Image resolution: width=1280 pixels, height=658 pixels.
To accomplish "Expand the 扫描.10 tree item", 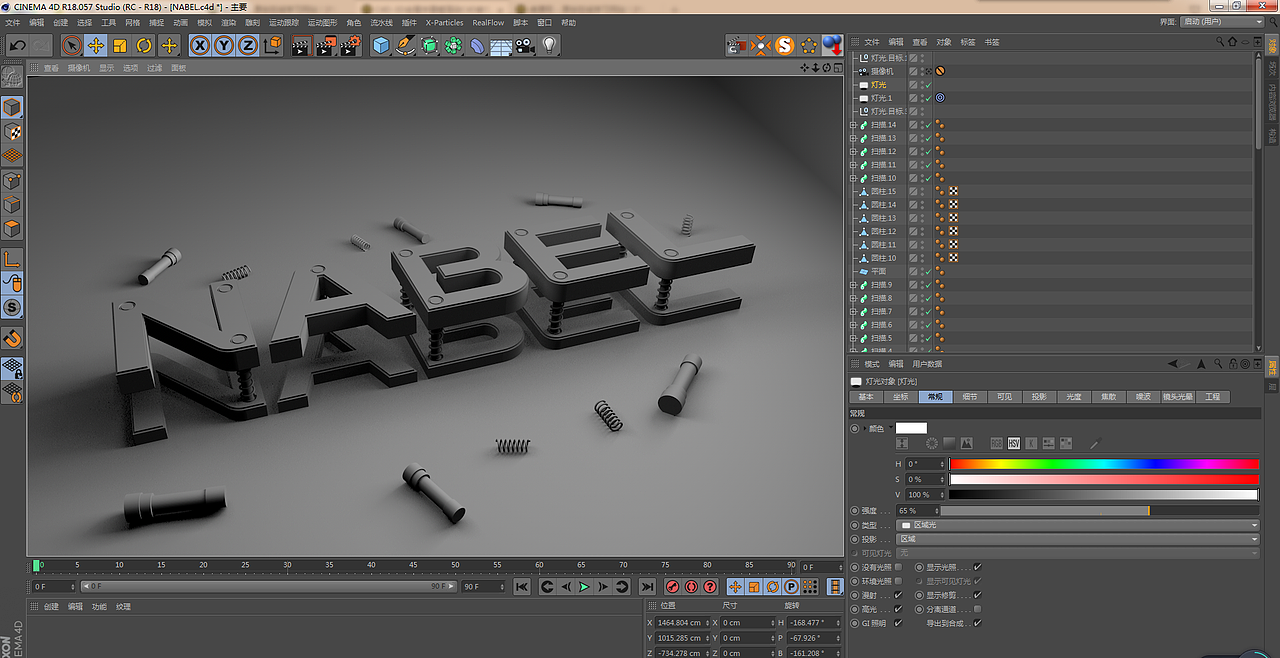I will (x=853, y=178).
